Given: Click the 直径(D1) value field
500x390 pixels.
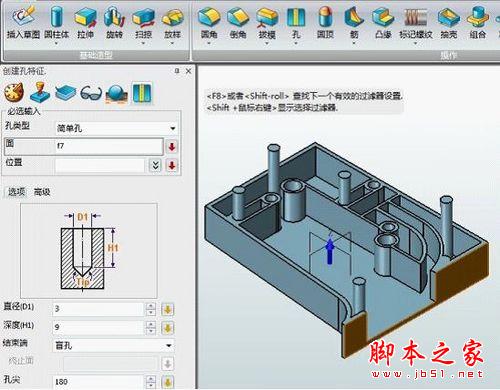Looking at the screenshot, I should pyautogui.click(x=98, y=309).
